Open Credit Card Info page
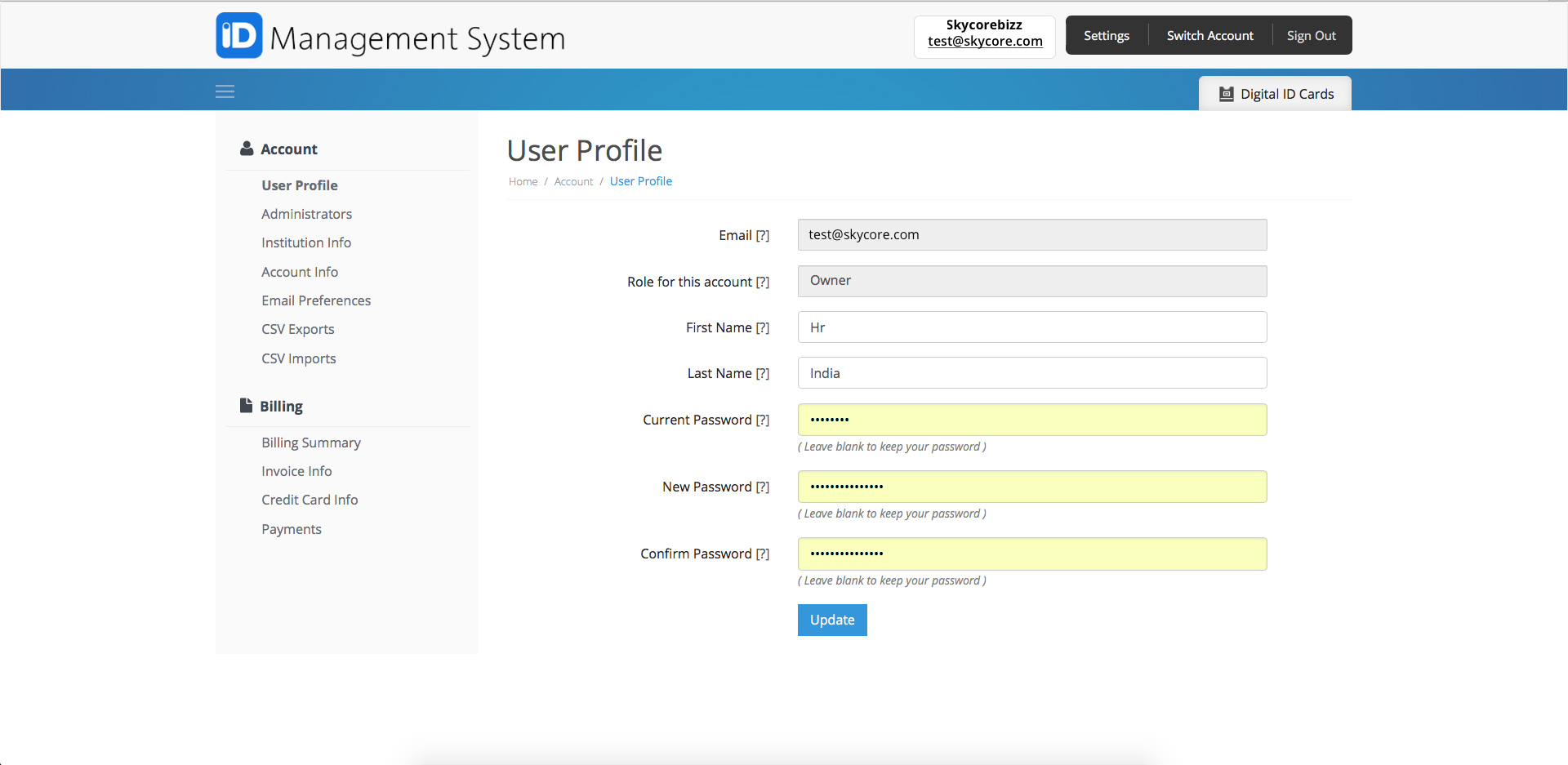 click(x=310, y=500)
